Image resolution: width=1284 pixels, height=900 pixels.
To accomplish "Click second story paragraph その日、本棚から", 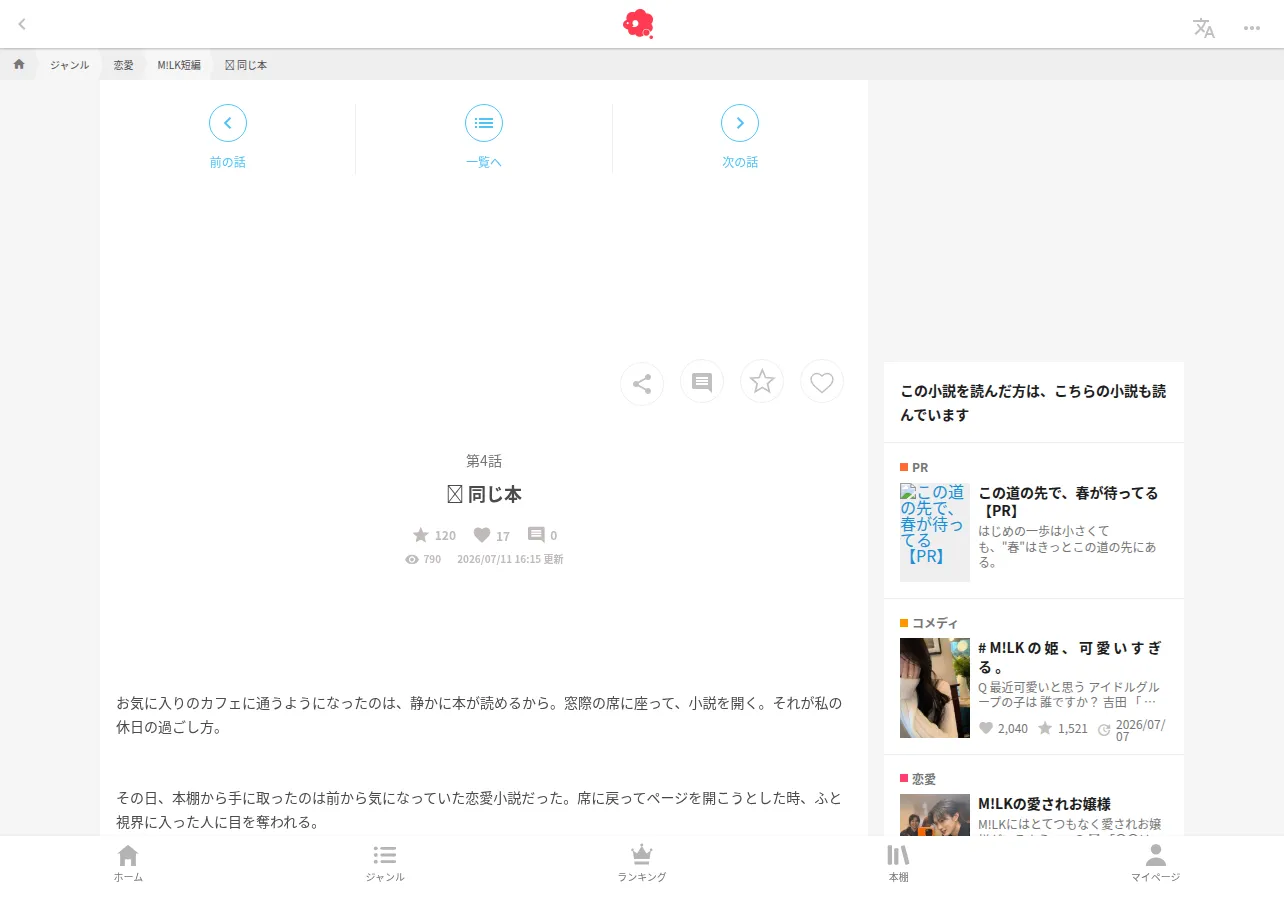I will pyautogui.click(x=479, y=810).
